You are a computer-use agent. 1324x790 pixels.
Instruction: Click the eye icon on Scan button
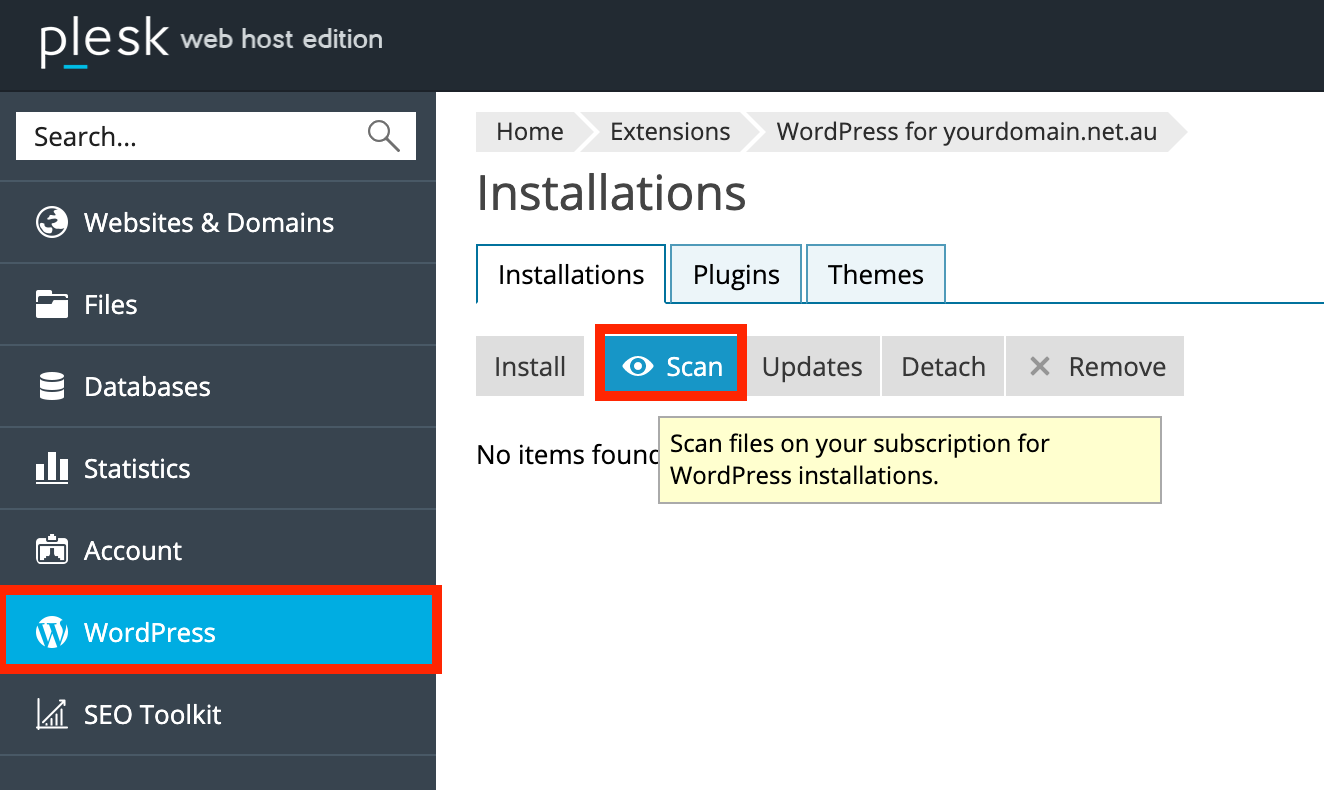(x=638, y=367)
